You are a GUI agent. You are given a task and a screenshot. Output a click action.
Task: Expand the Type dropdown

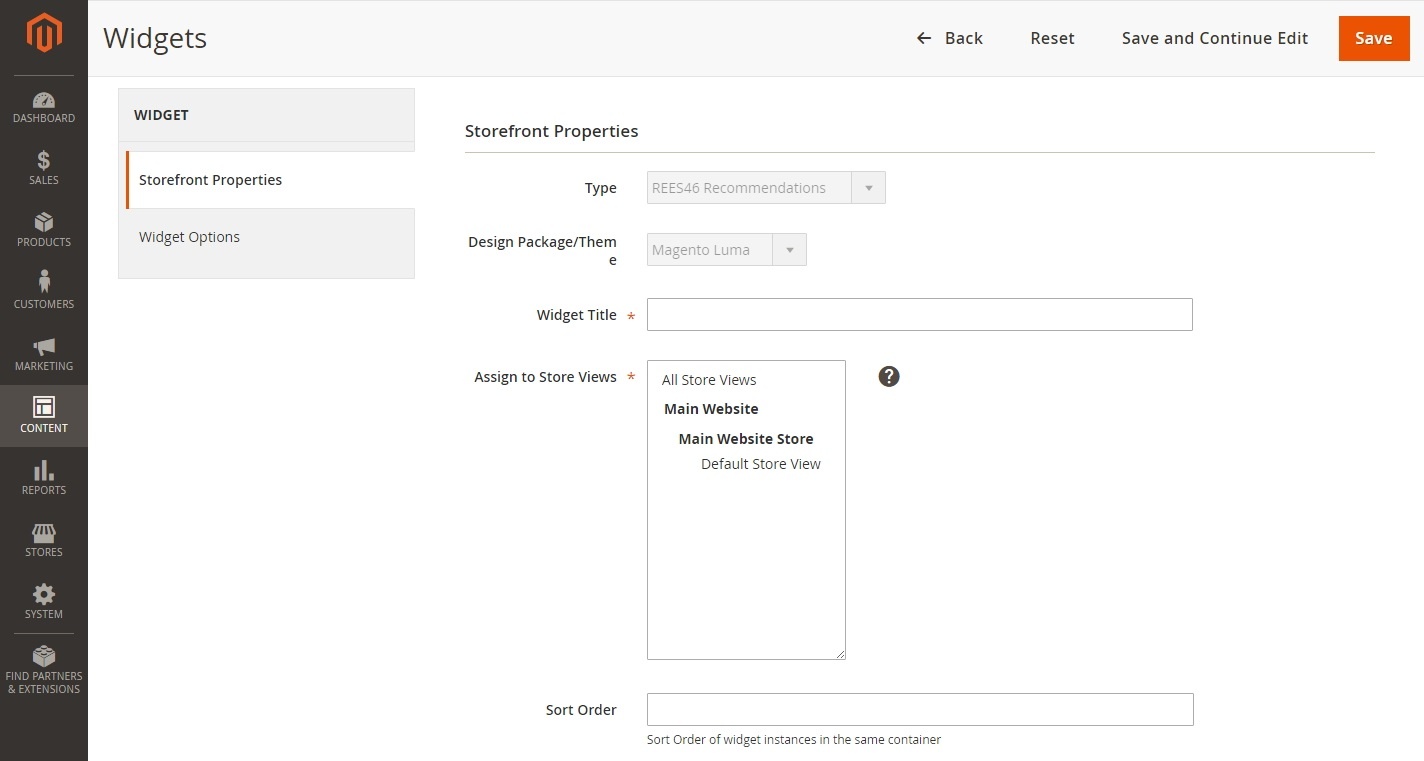click(x=868, y=187)
